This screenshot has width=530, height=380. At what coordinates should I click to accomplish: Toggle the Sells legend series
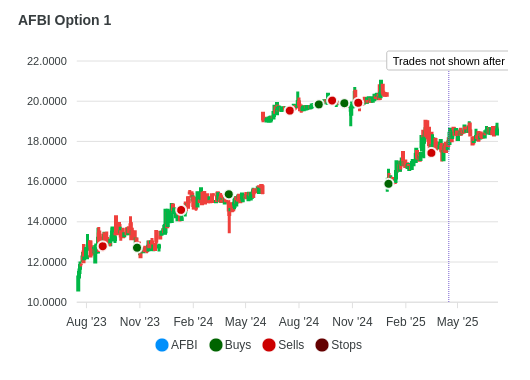click(x=283, y=345)
